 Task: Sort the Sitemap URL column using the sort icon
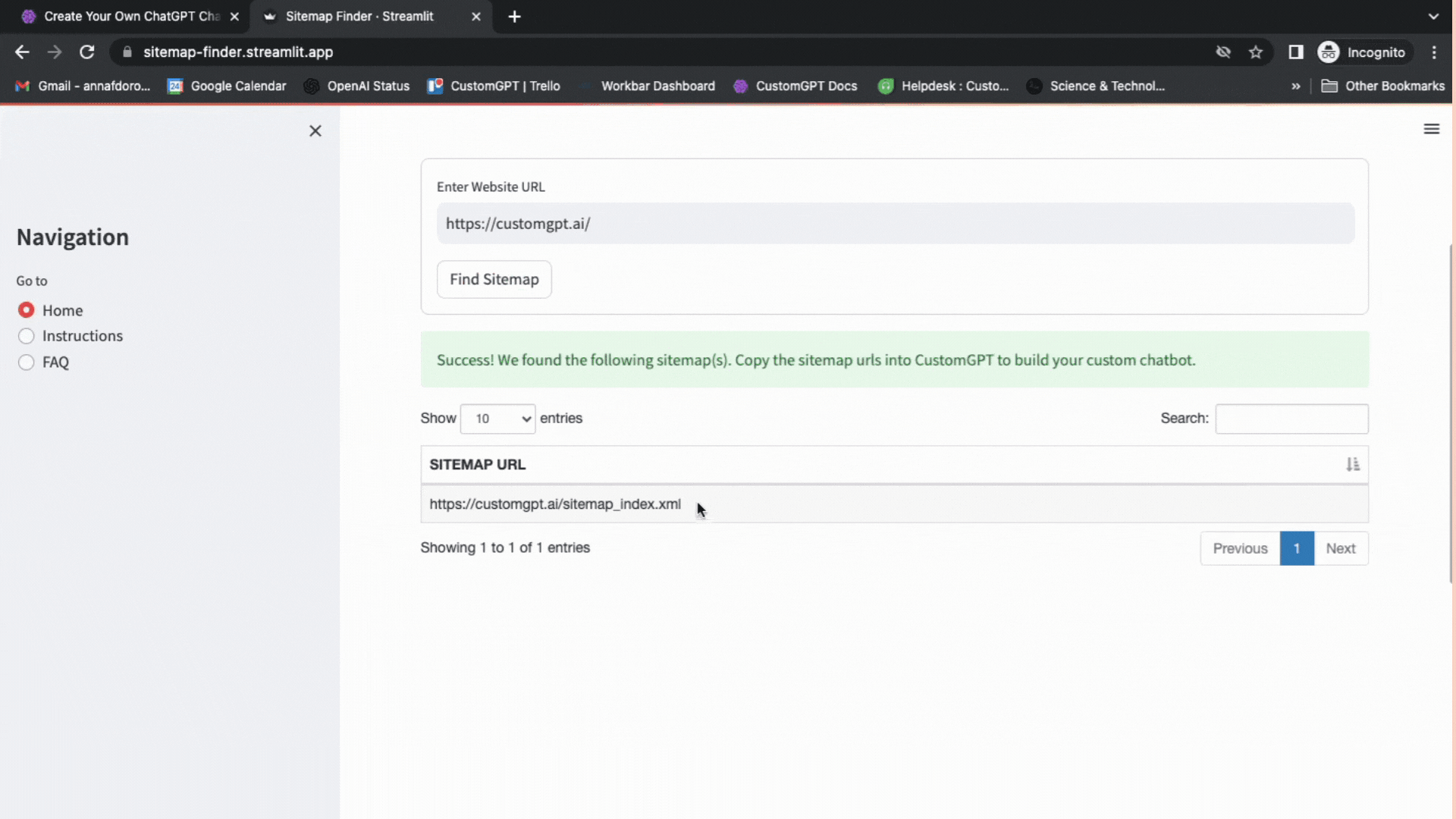[x=1352, y=464]
